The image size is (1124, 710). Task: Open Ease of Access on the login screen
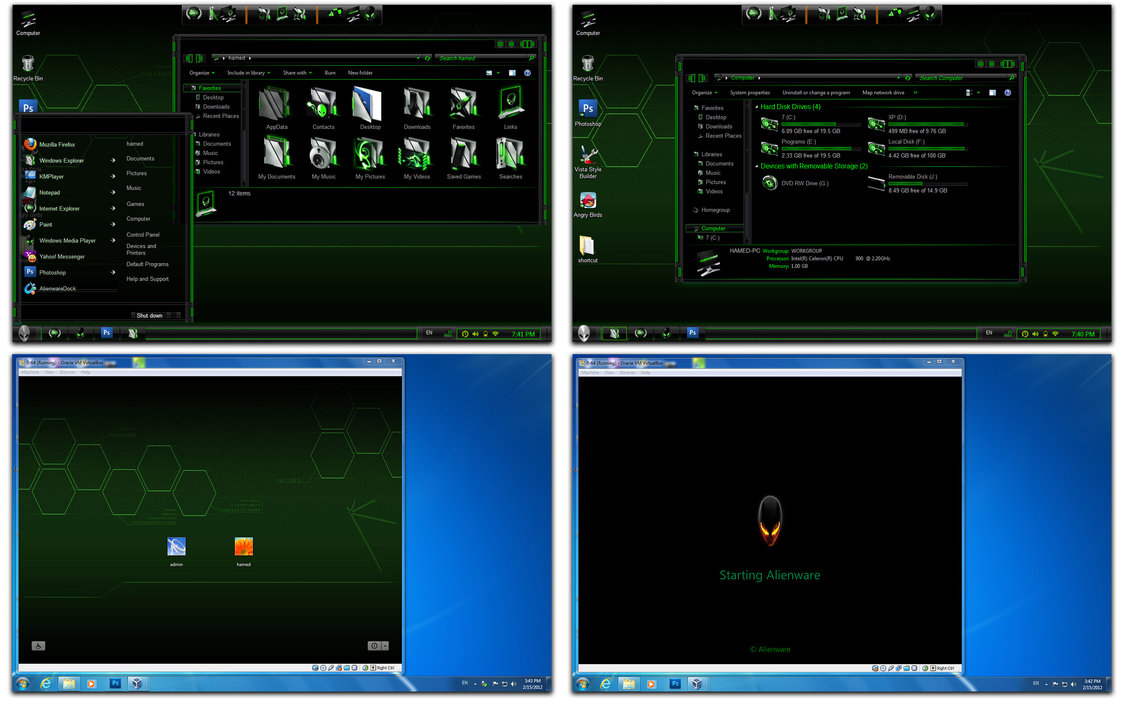(x=39, y=645)
